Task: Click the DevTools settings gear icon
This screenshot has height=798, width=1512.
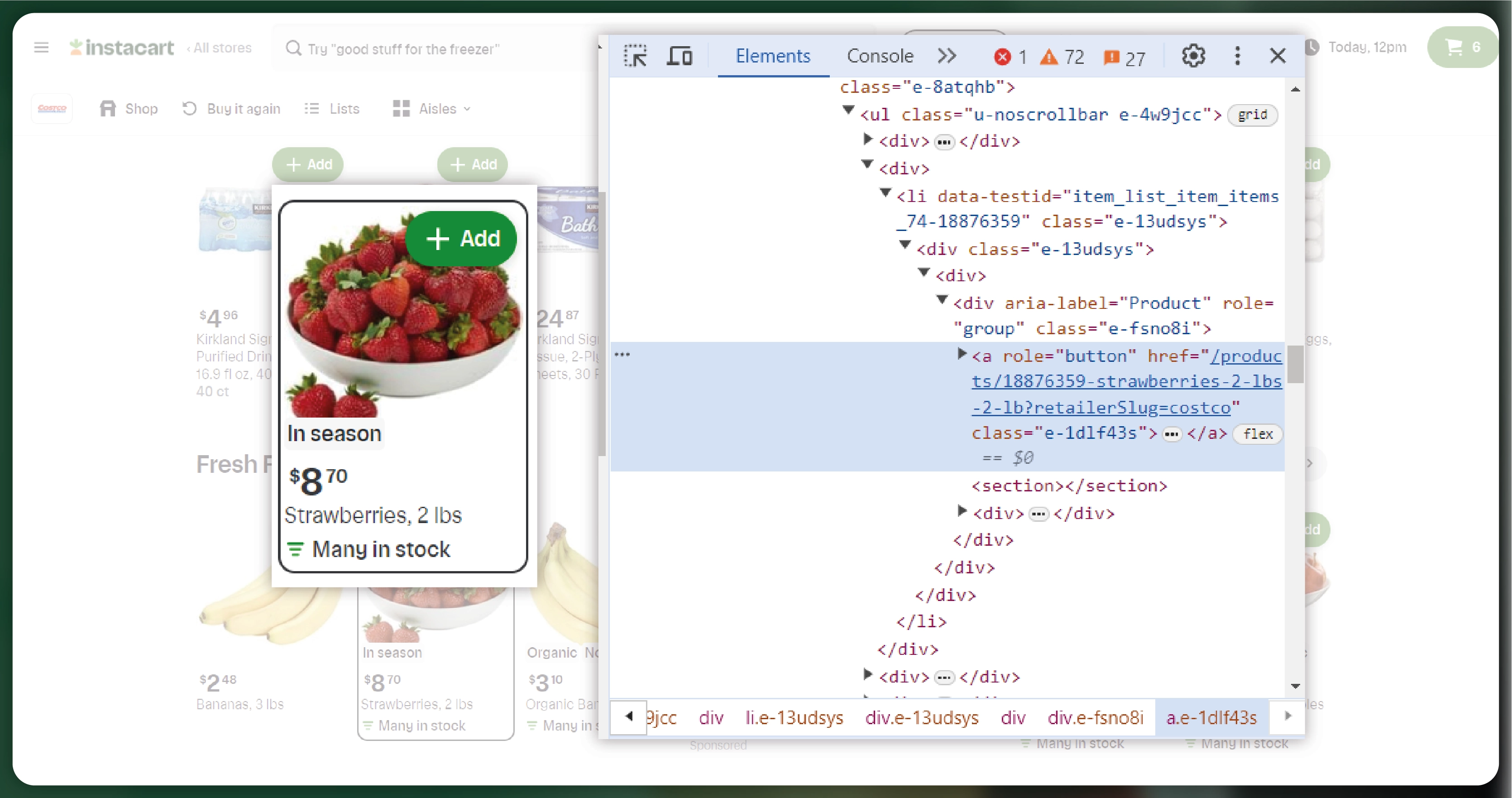Action: click(x=1192, y=55)
